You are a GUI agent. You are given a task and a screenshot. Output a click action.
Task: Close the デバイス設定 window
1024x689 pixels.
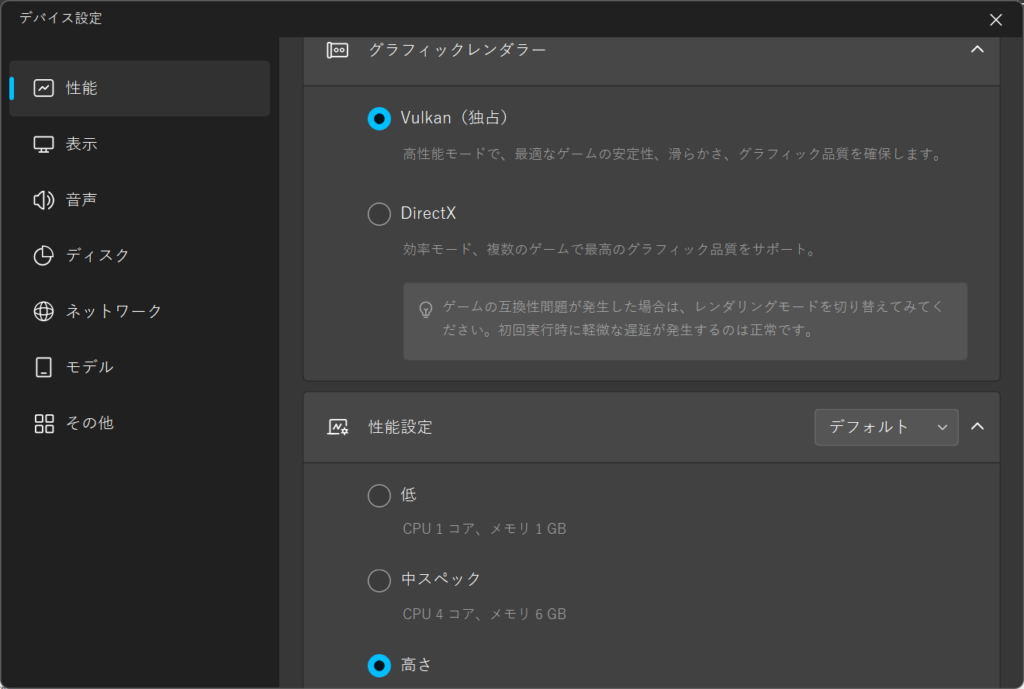tap(995, 20)
